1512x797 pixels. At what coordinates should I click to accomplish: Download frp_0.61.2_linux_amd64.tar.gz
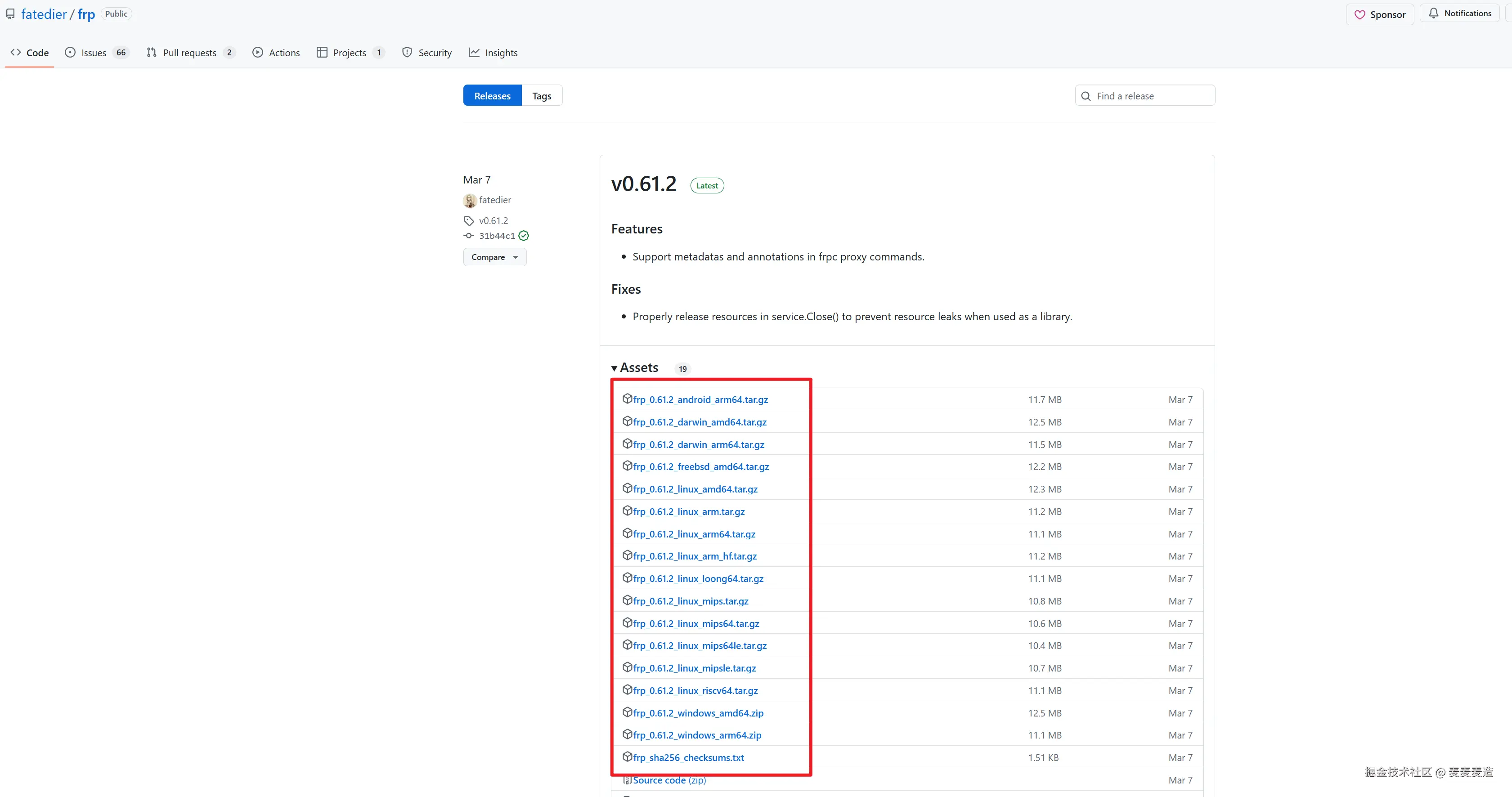tap(695, 489)
